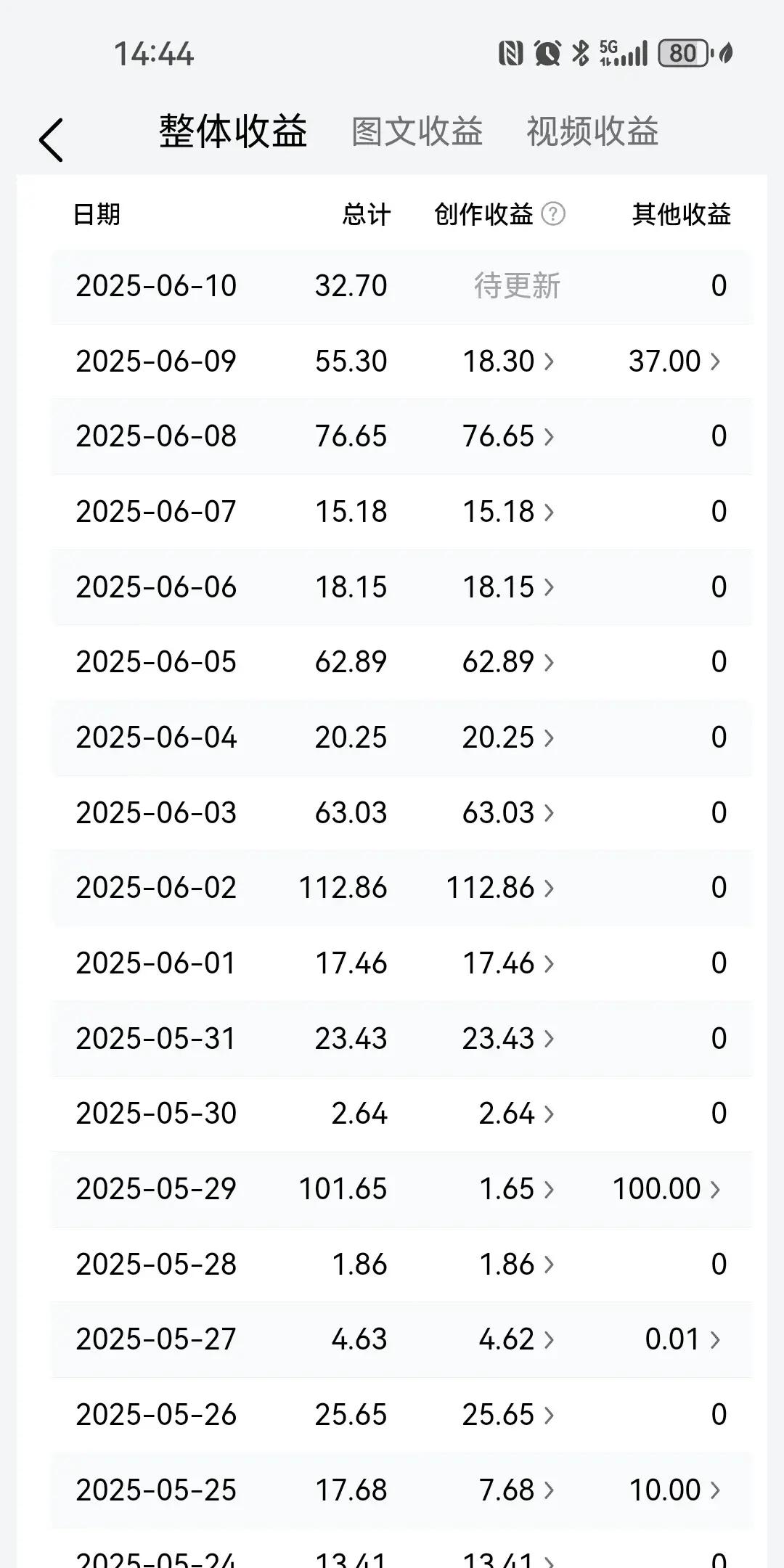Tap the 2025-06-05 date row

(x=156, y=662)
